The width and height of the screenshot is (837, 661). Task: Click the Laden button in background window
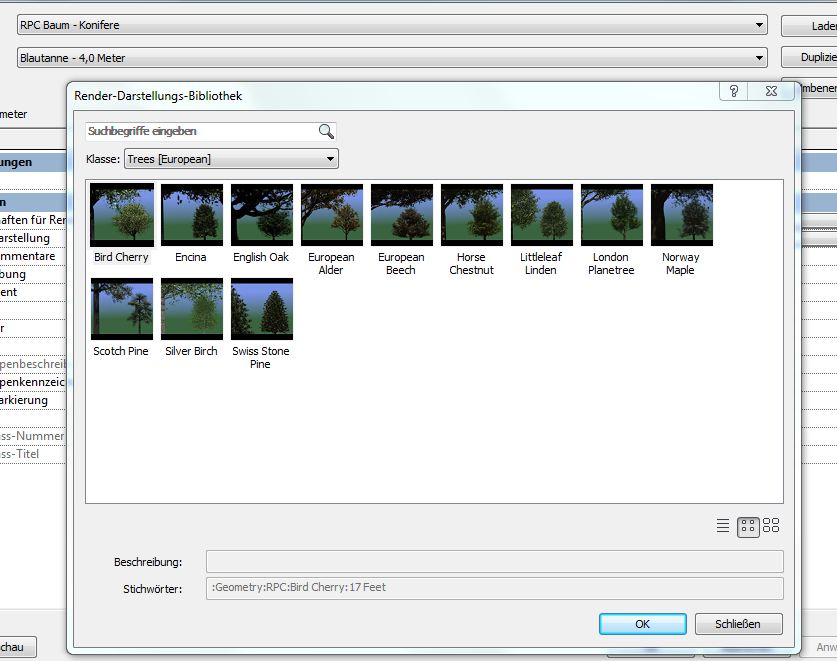809,26
